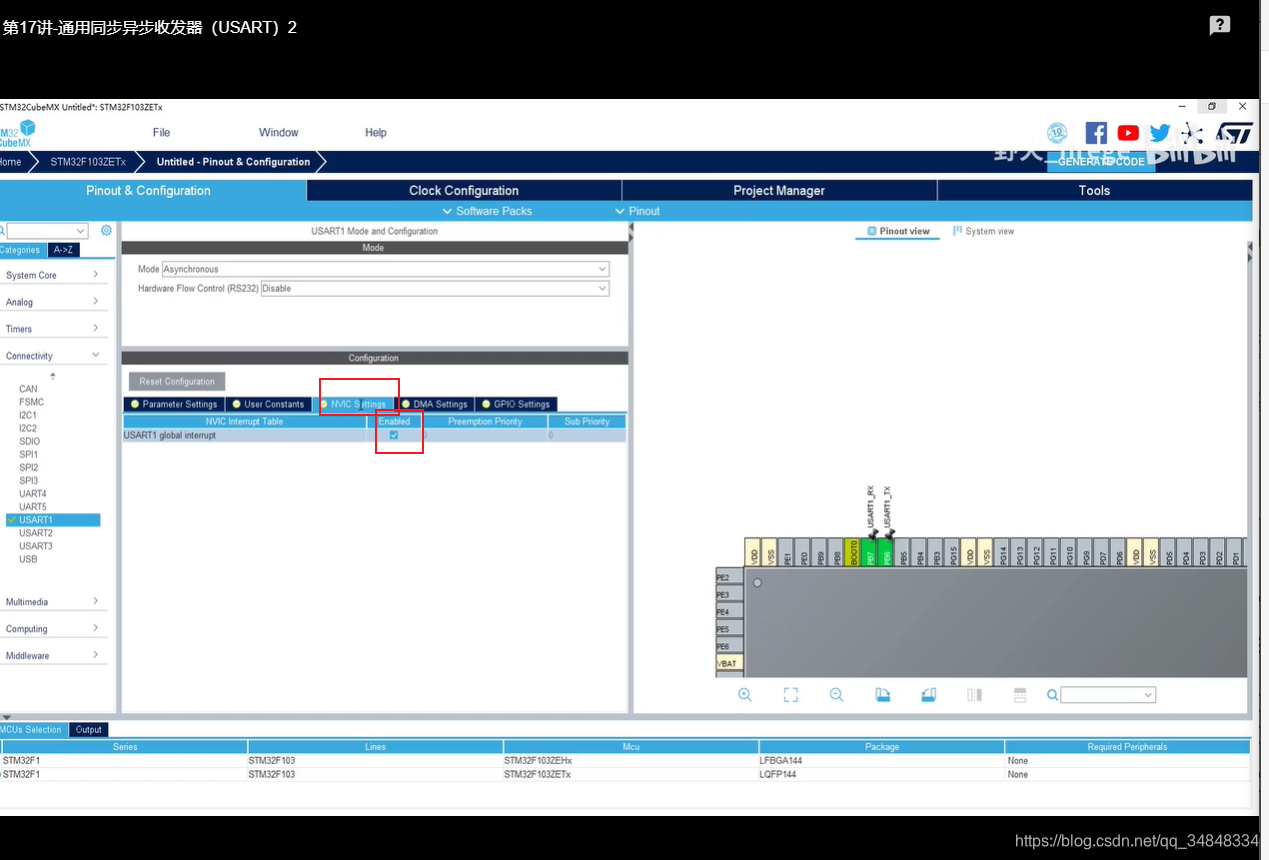
Task: Select USB in Connectivity list
Action: 28,559
